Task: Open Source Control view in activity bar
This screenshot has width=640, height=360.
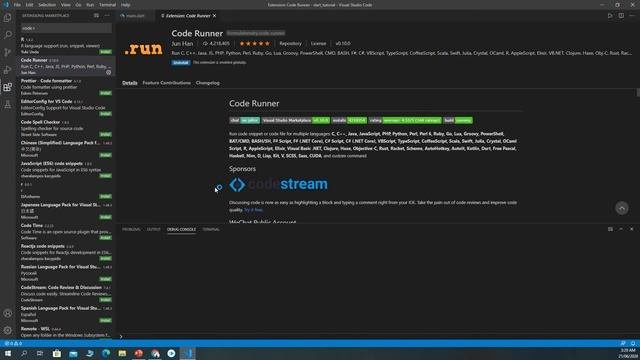Action: tap(7, 52)
